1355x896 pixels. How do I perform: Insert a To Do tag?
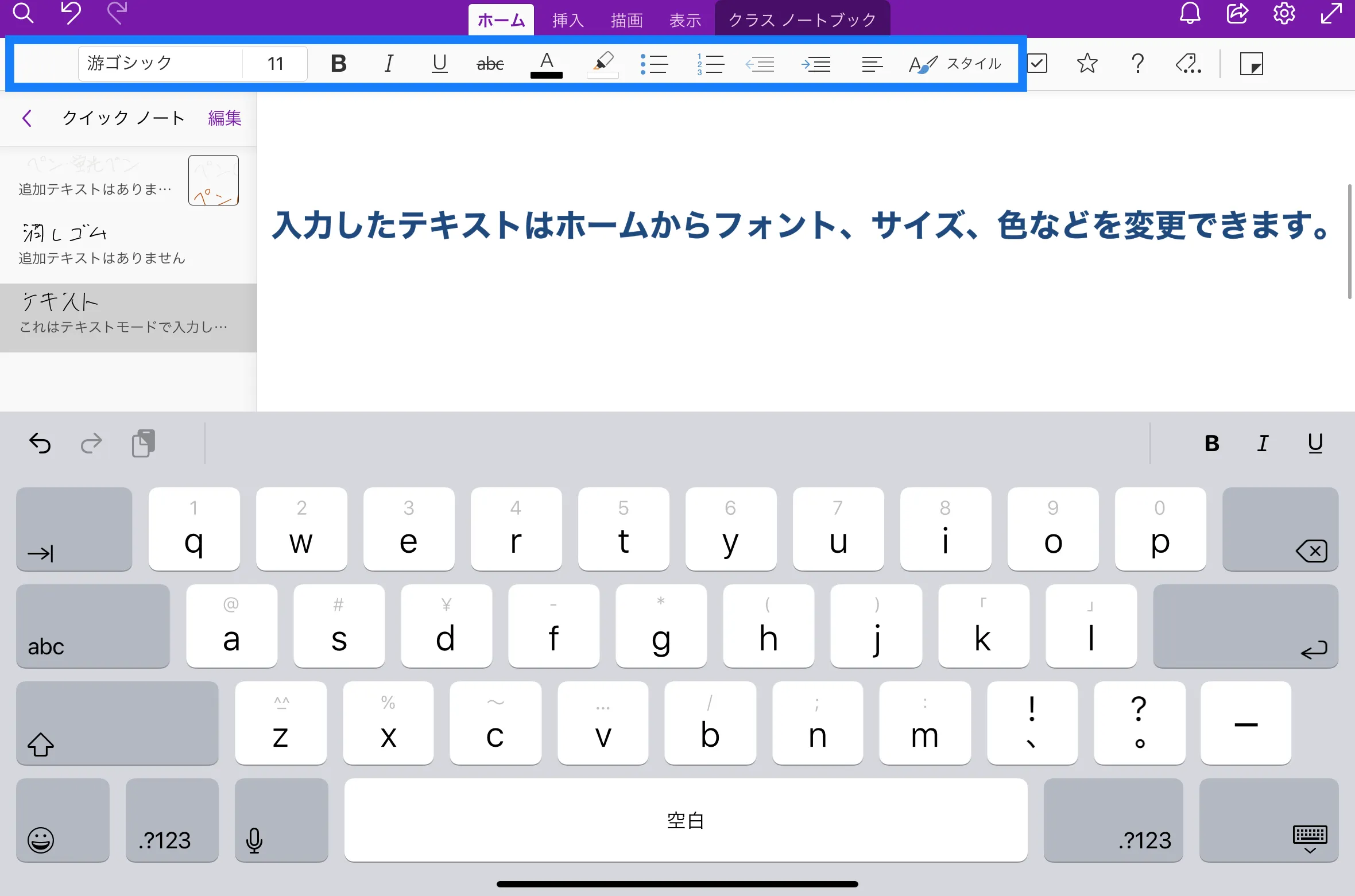pos(1038,63)
